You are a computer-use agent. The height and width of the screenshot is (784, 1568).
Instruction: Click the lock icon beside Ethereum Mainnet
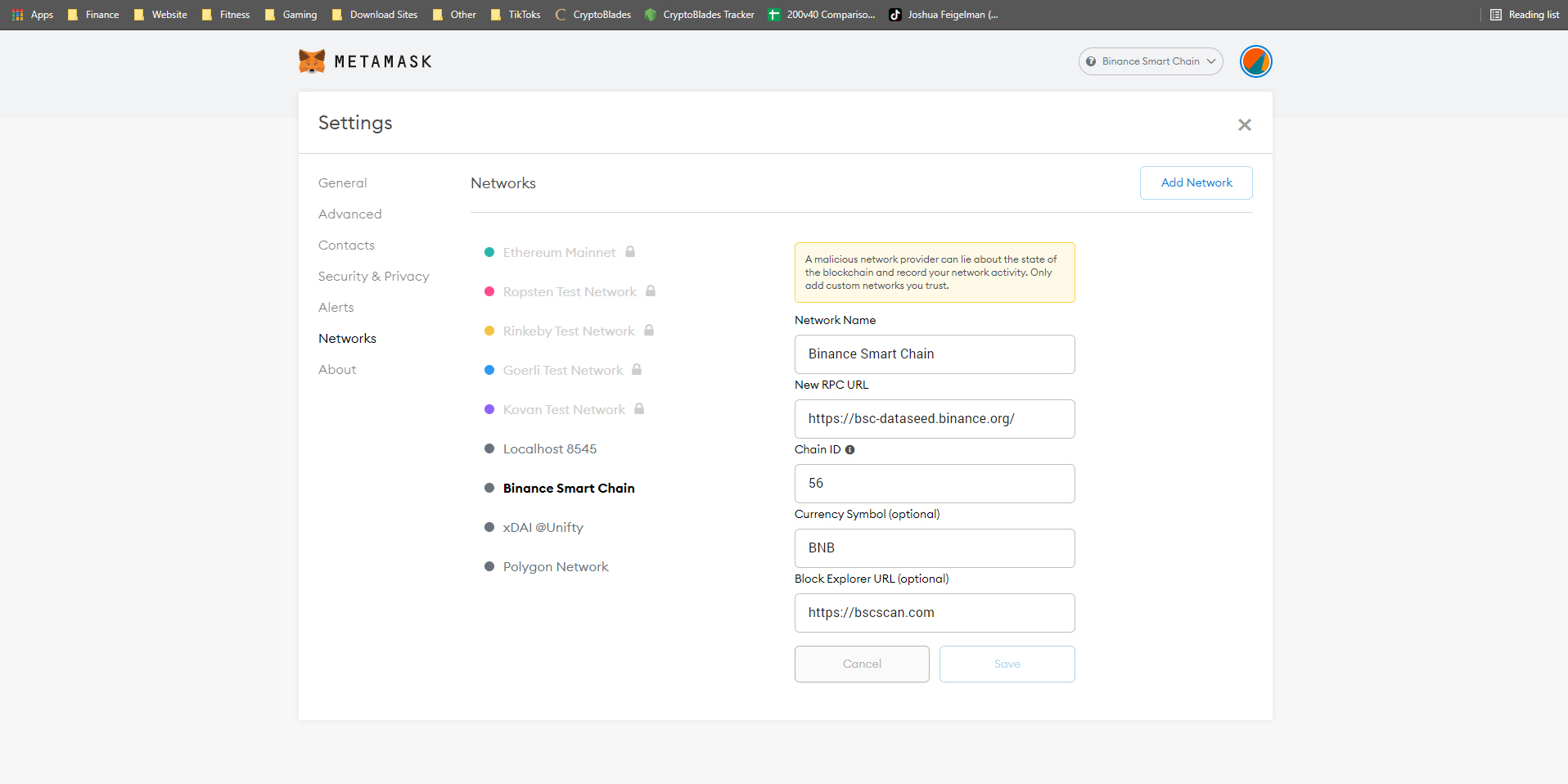point(630,251)
